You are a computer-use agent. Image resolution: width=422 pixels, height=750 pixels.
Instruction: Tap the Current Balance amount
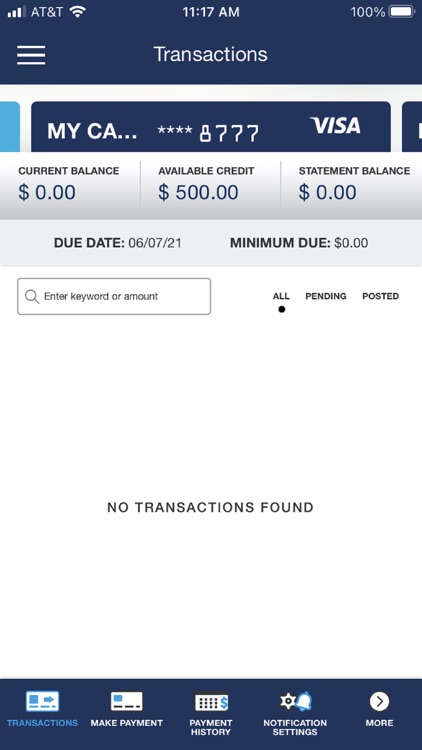coord(47,192)
